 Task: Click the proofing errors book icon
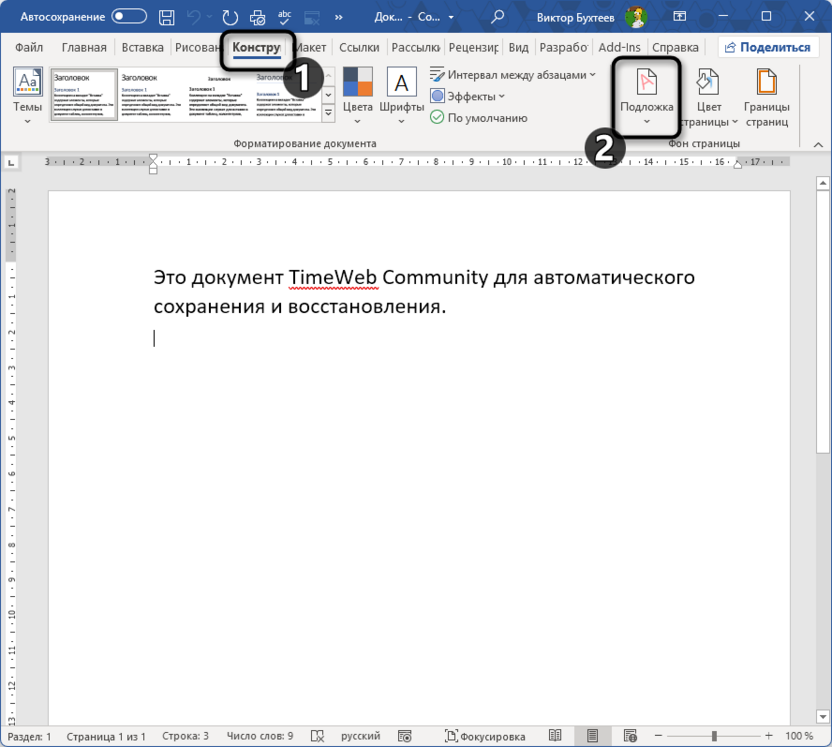pyautogui.click(x=317, y=736)
